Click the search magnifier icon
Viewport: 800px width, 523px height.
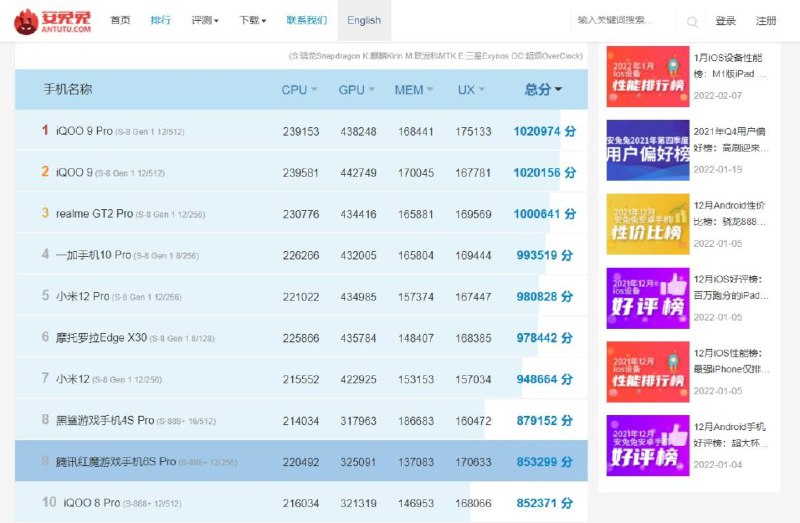692,22
